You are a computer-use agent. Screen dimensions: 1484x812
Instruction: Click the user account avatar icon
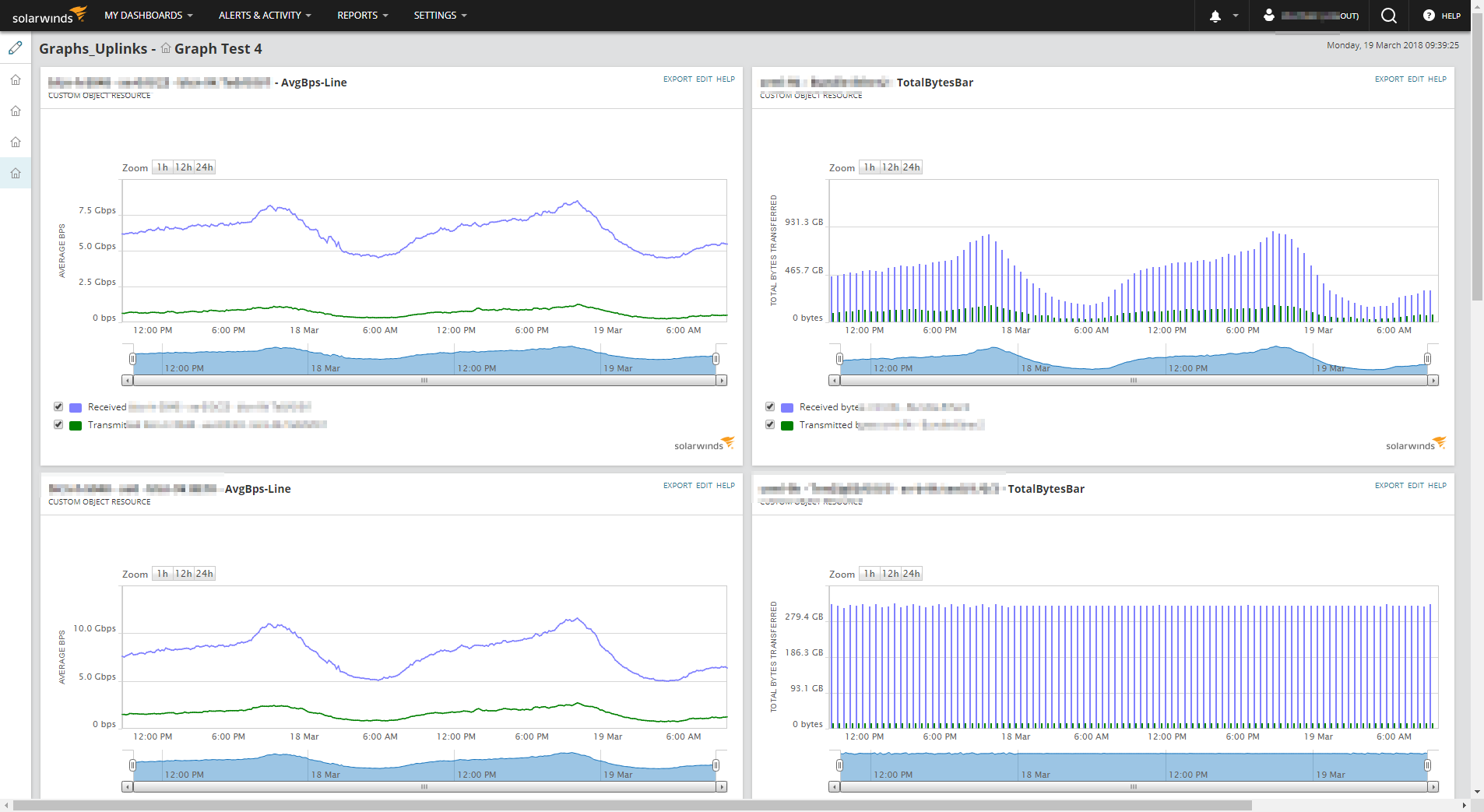coord(1269,15)
